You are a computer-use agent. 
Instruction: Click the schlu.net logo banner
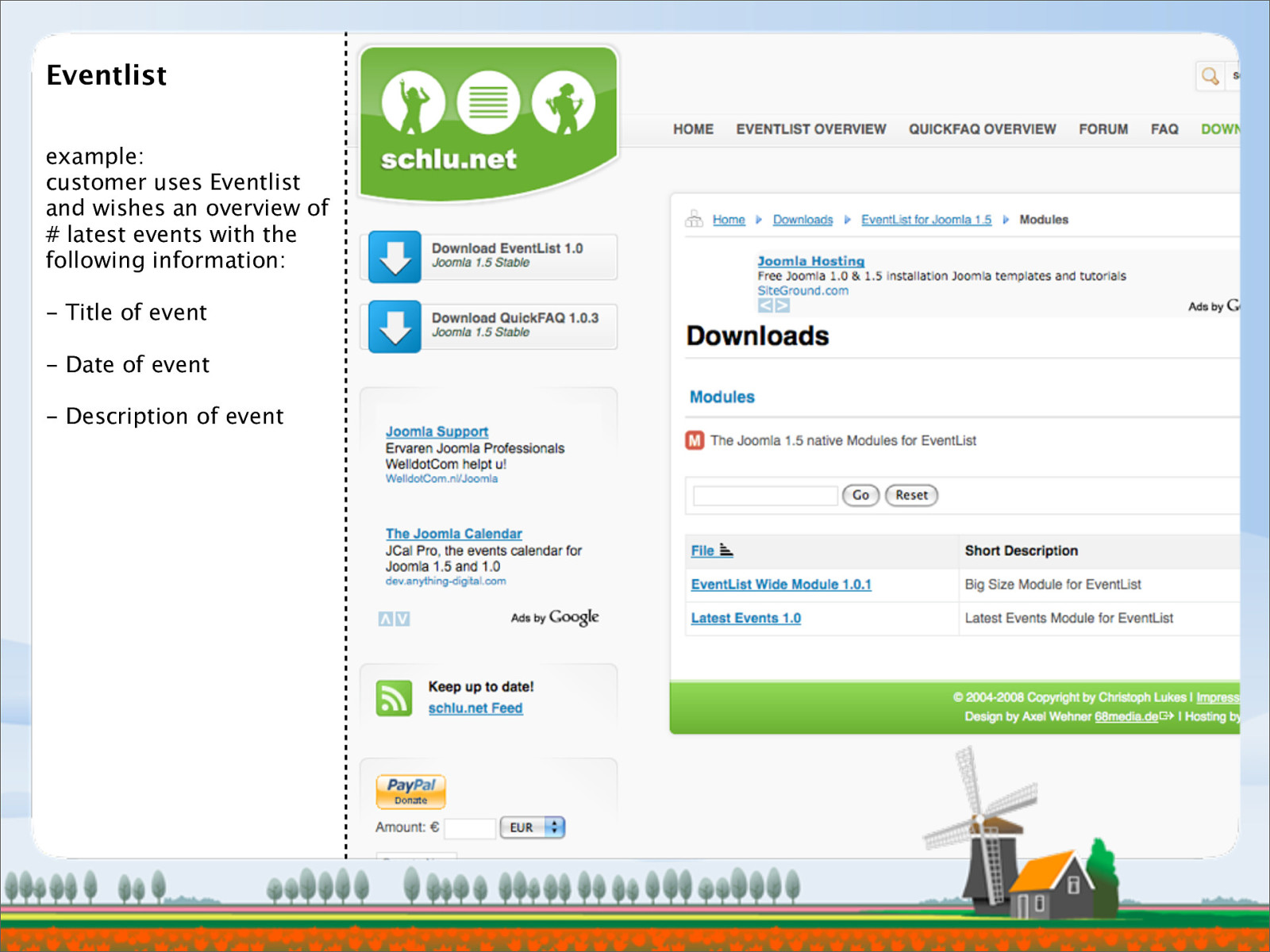[x=489, y=123]
